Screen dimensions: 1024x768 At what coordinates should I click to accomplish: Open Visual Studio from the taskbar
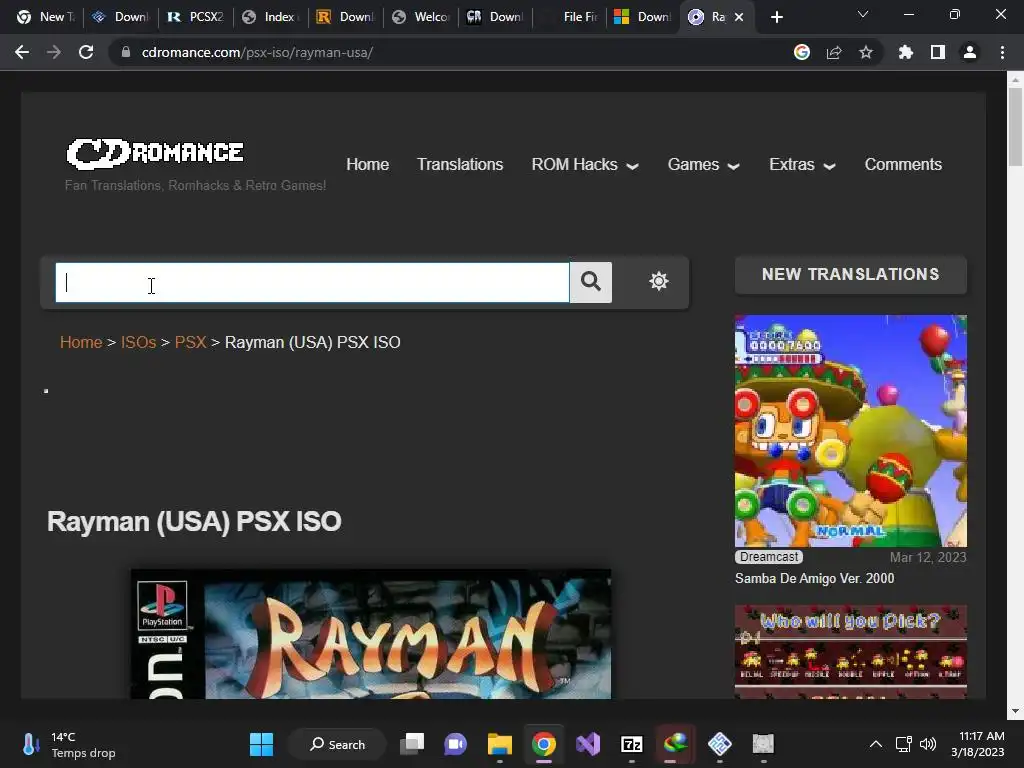pos(588,744)
